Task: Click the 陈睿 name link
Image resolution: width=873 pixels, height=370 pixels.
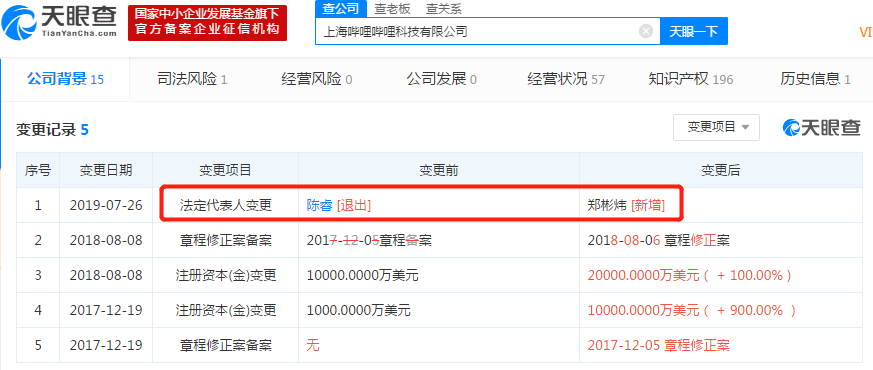Action: pos(319,205)
